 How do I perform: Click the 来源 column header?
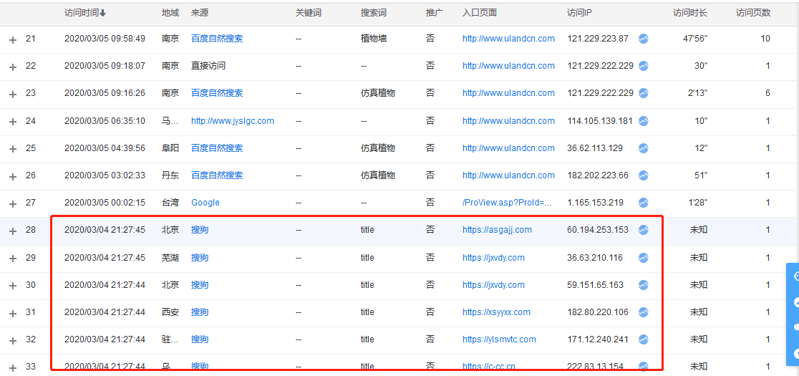point(200,13)
